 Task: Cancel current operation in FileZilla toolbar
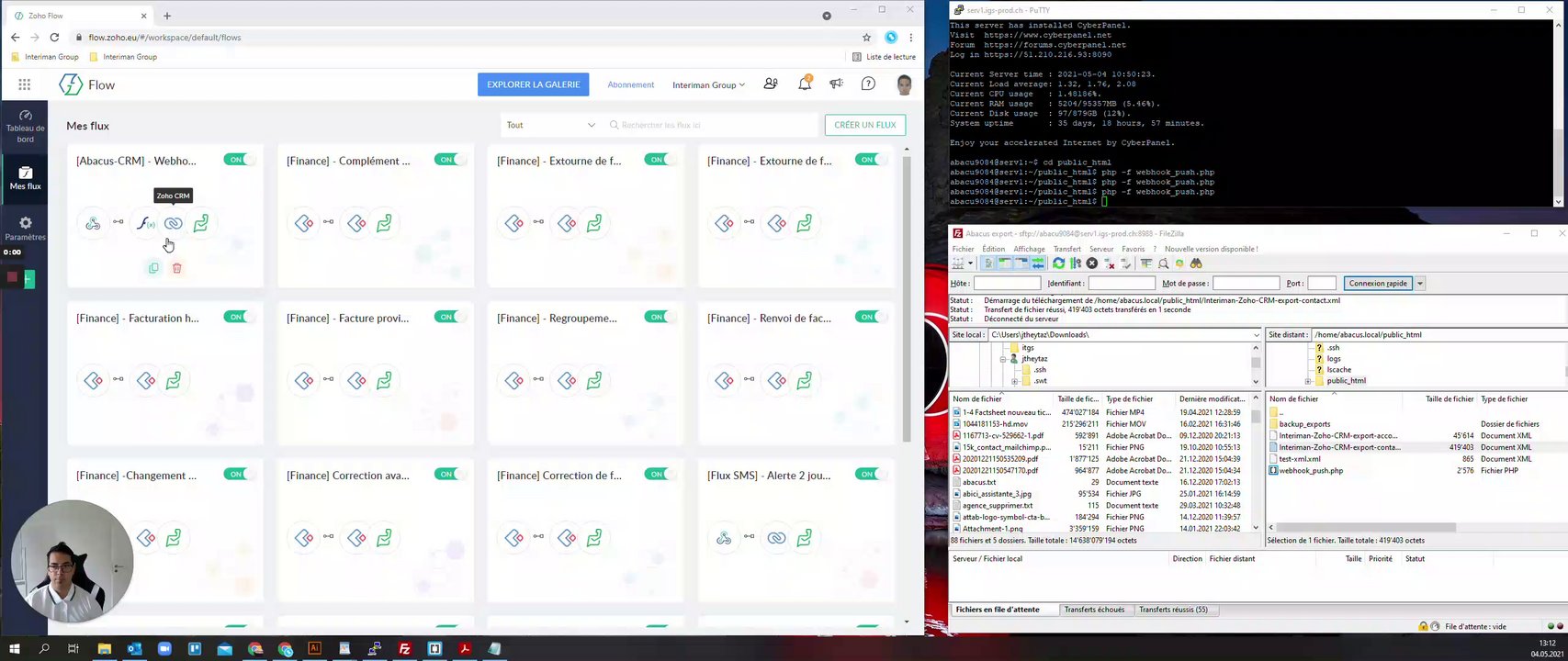(x=1092, y=263)
